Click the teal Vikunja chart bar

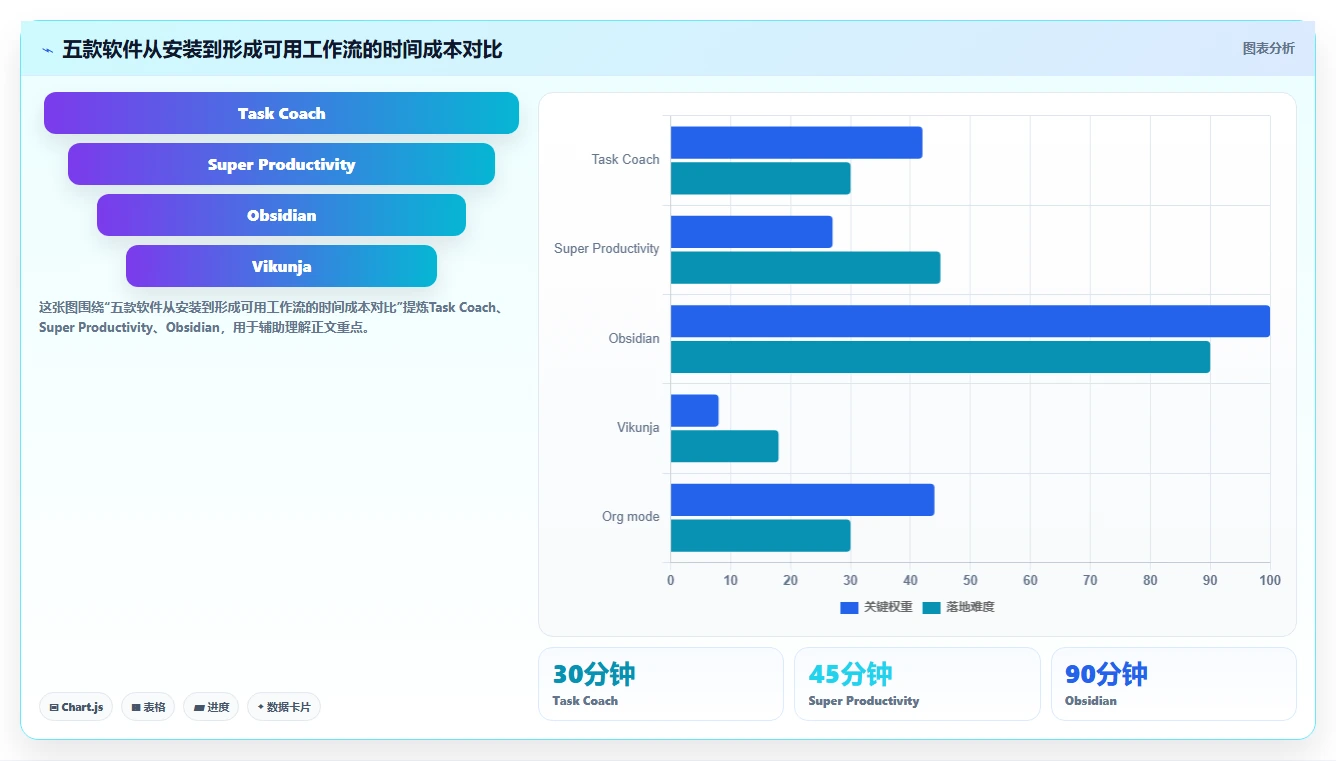[724, 446]
